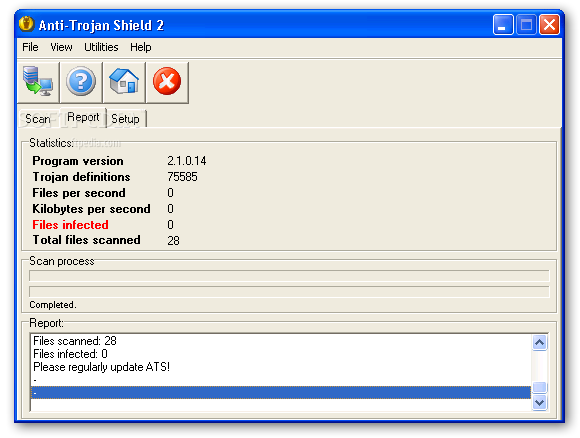Open help via blue question mark icon
Viewport: 580px width, 438px height.
pos(81,82)
